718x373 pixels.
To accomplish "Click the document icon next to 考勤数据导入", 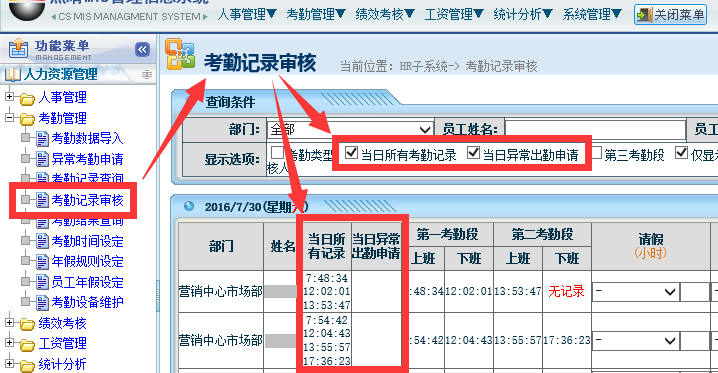I will [42, 139].
